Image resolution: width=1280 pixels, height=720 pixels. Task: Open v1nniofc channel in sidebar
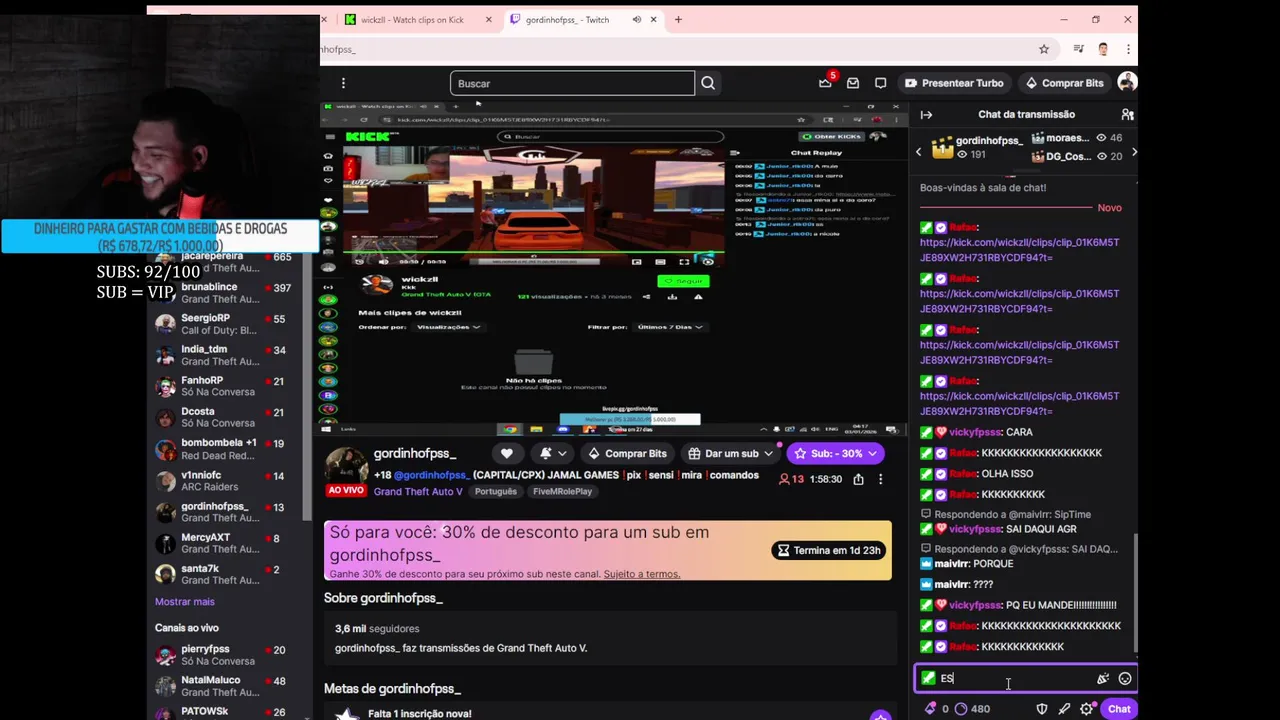[226, 481]
